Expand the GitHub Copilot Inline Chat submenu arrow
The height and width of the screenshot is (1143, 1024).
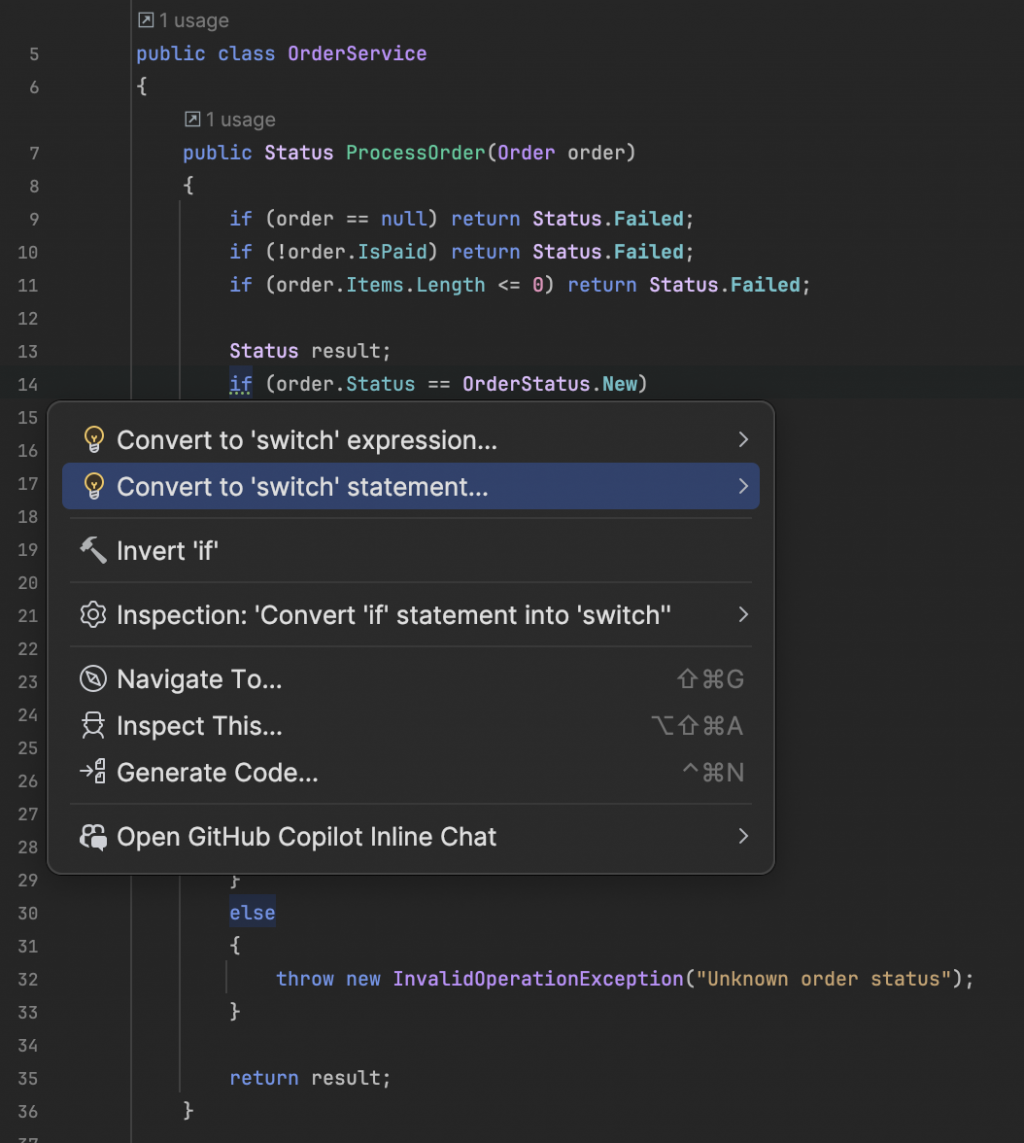(743, 837)
